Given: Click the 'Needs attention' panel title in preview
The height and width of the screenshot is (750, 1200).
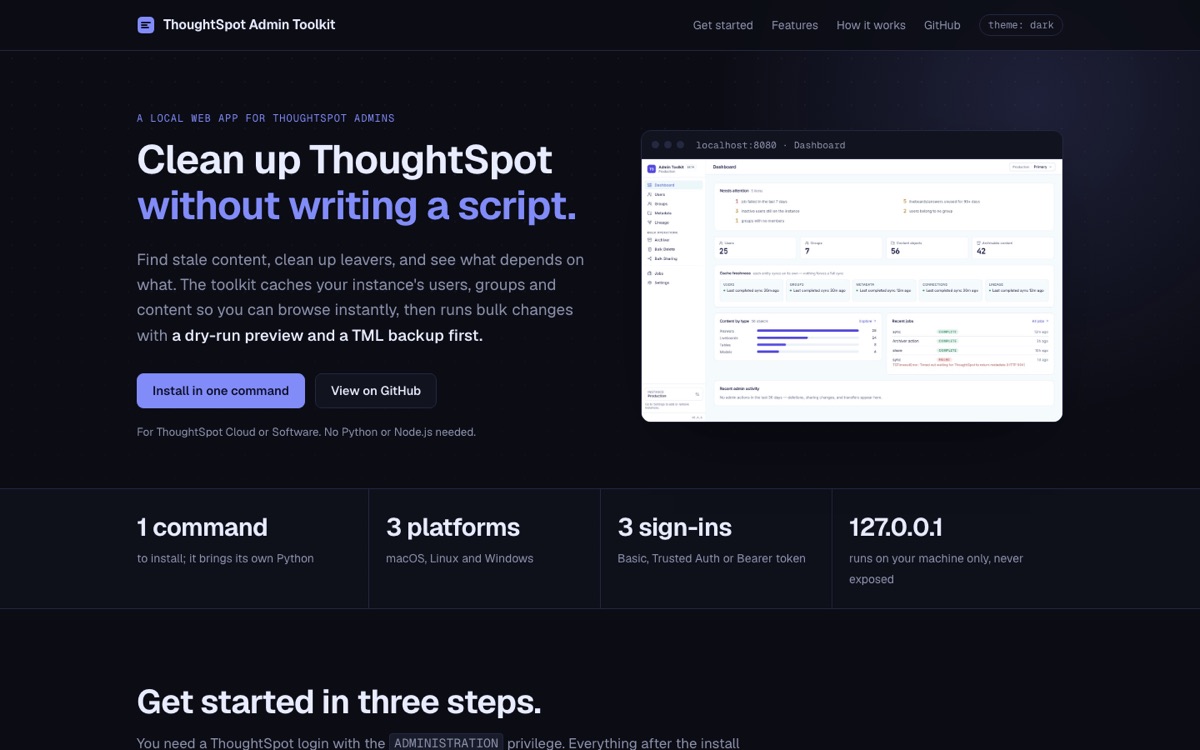Looking at the screenshot, I should tap(734, 190).
